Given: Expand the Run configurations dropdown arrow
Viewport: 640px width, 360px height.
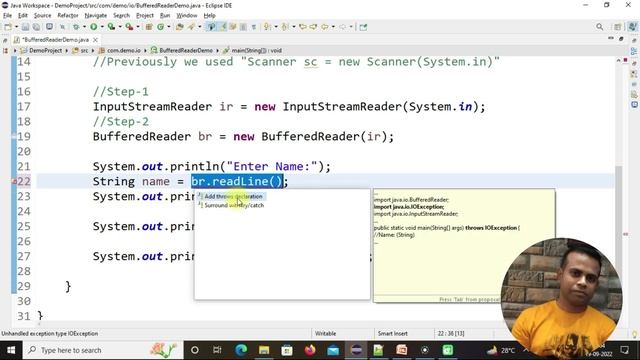Looking at the screenshot, I should pyautogui.click(x=102, y=27).
